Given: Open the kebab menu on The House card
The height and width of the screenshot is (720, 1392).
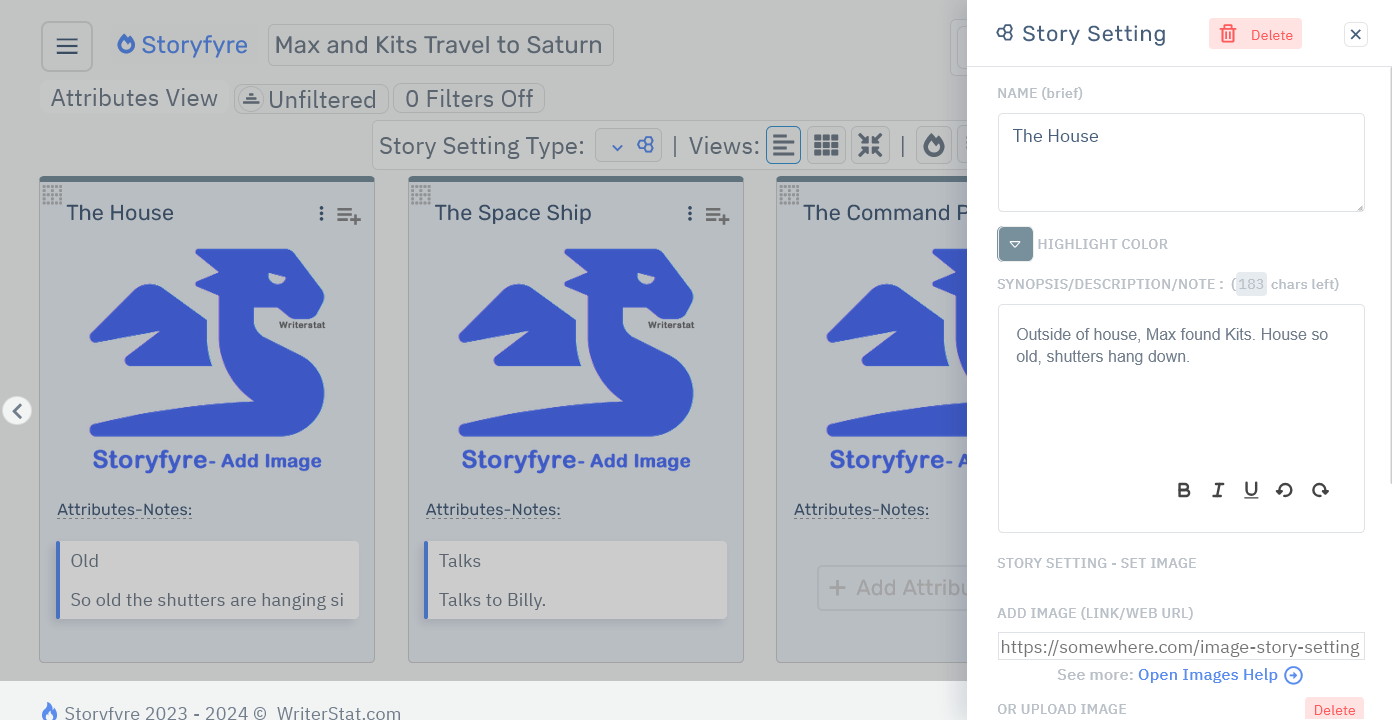Looking at the screenshot, I should coord(321,214).
